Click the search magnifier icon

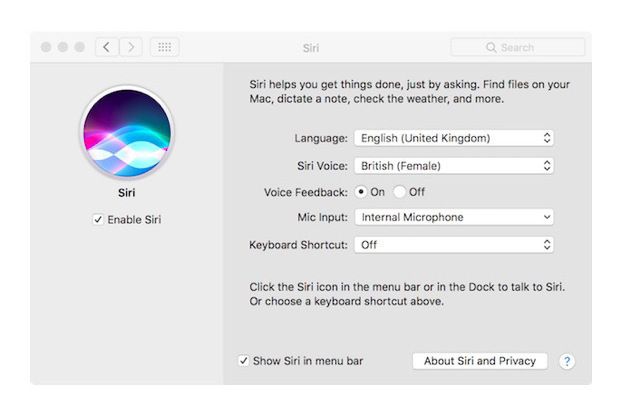coord(491,47)
